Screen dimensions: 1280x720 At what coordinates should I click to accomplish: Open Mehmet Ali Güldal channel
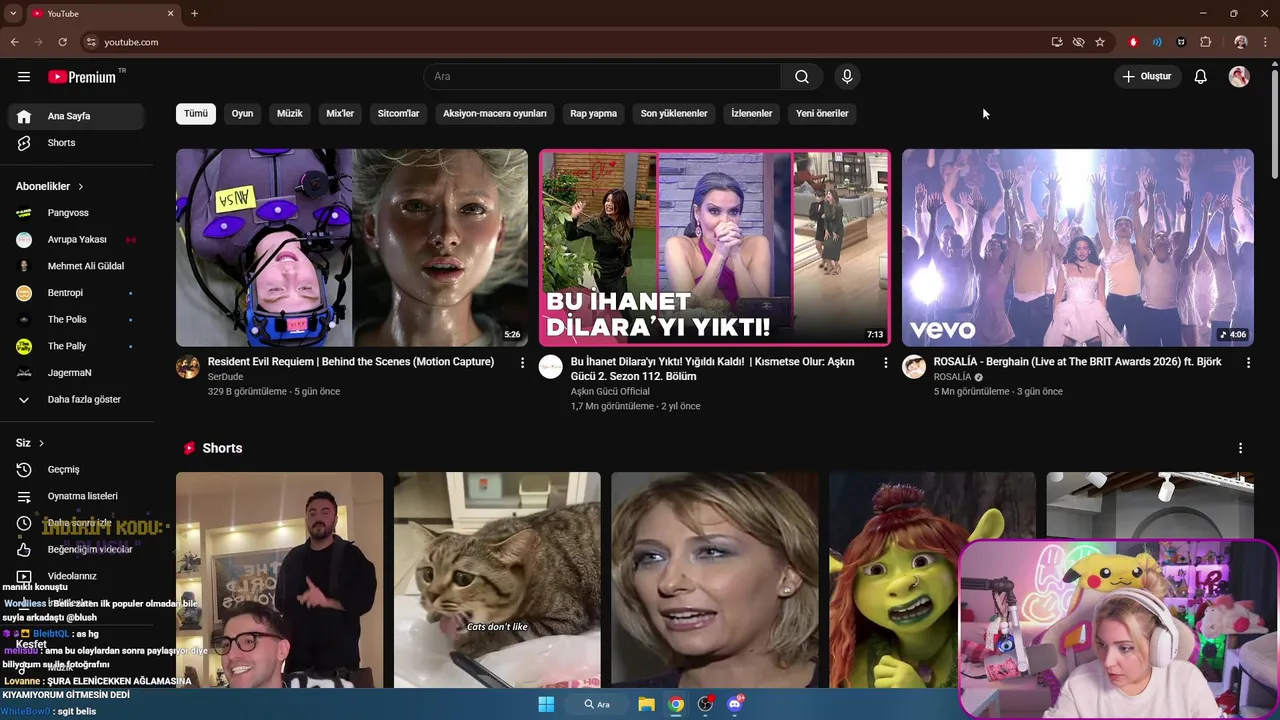(76, 266)
